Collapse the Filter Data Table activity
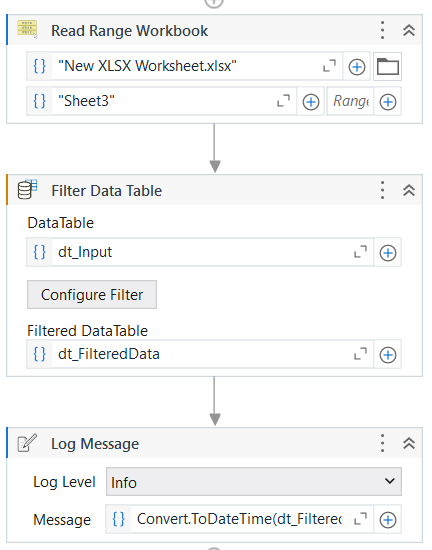432x550 pixels. [x=409, y=190]
